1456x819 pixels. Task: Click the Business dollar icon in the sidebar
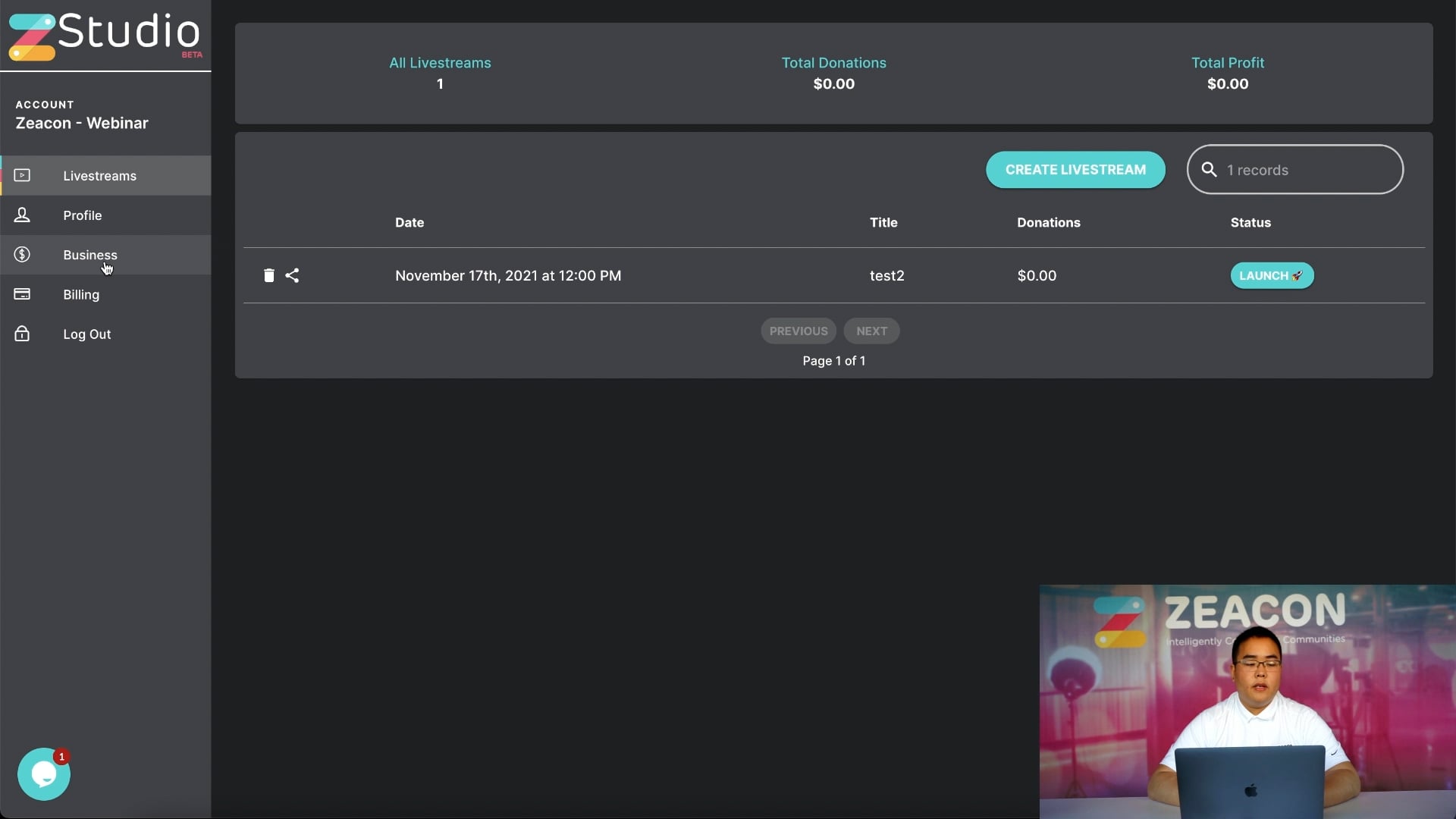(x=22, y=255)
